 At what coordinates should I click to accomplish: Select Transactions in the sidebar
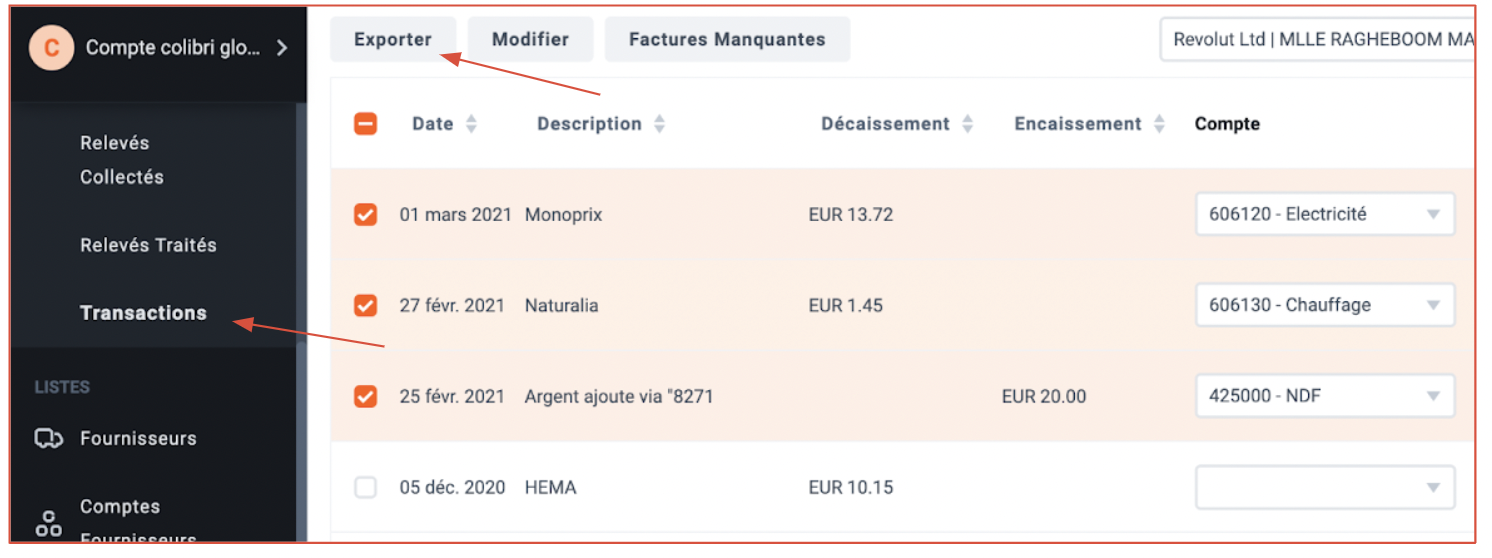tap(143, 313)
